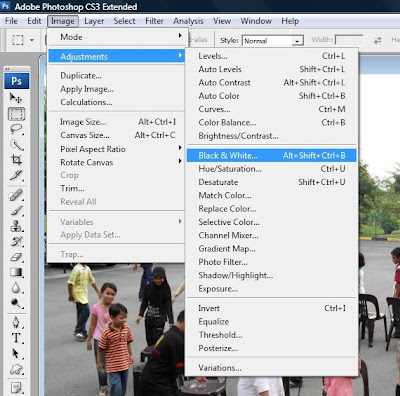Choose Auto Contrast
This screenshot has width=400, height=396.
[272, 83]
